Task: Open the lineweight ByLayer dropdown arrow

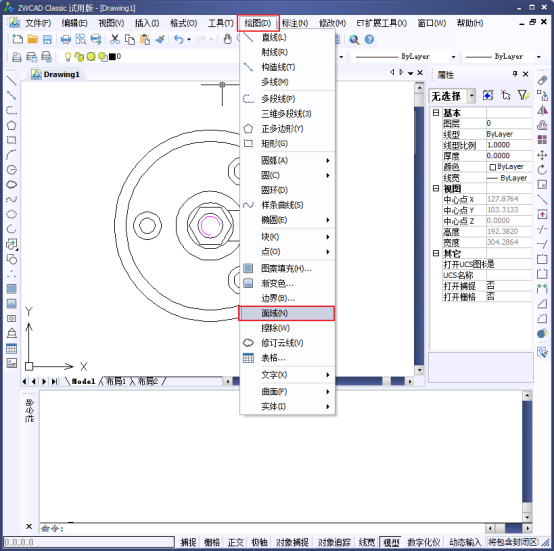Action: (538, 57)
